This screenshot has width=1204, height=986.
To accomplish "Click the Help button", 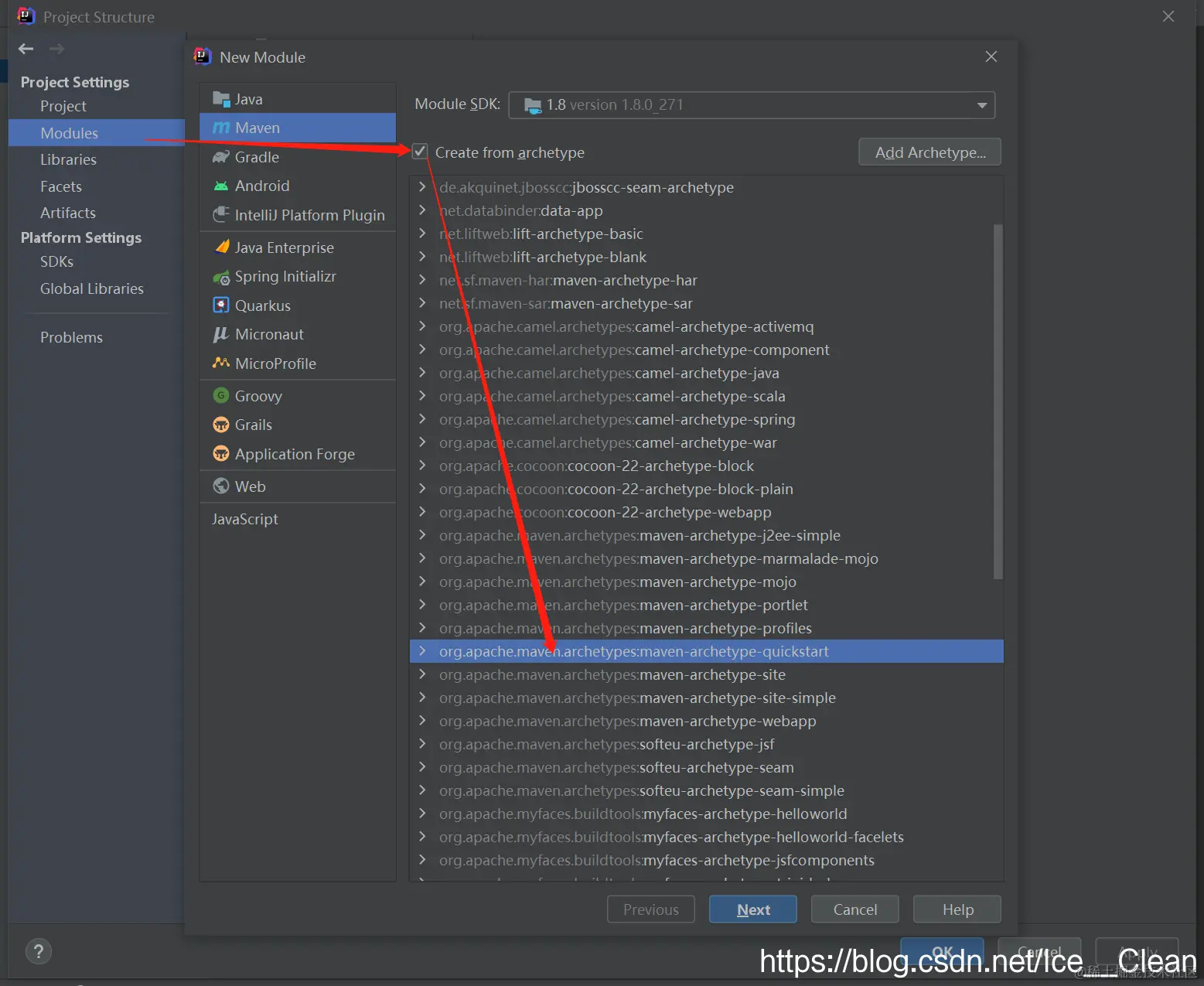I will (x=957, y=909).
